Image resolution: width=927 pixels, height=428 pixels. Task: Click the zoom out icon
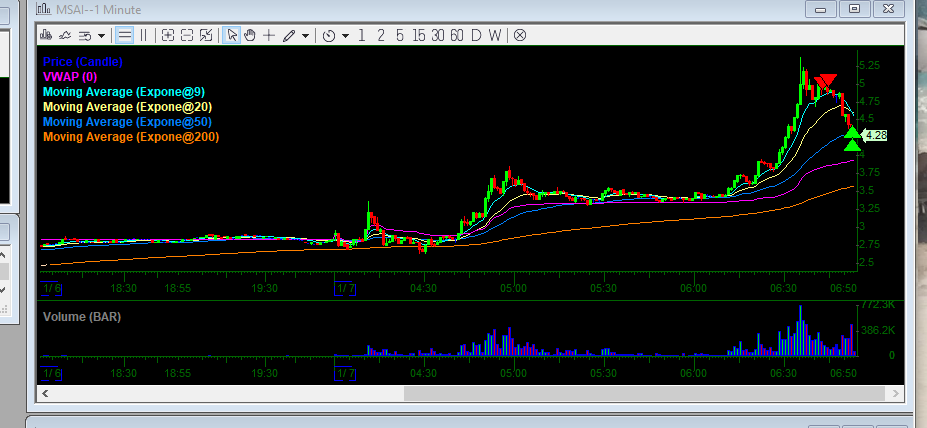click(187, 35)
